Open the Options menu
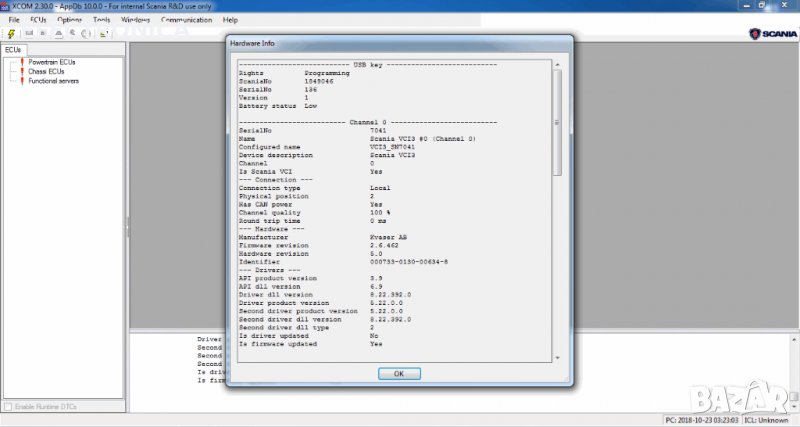The image size is (800, 427). 70,19
